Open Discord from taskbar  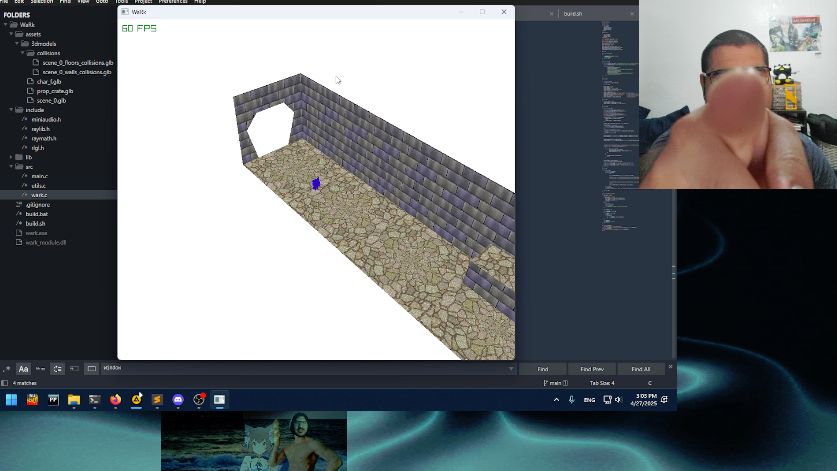pyautogui.click(x=178, y=399)
